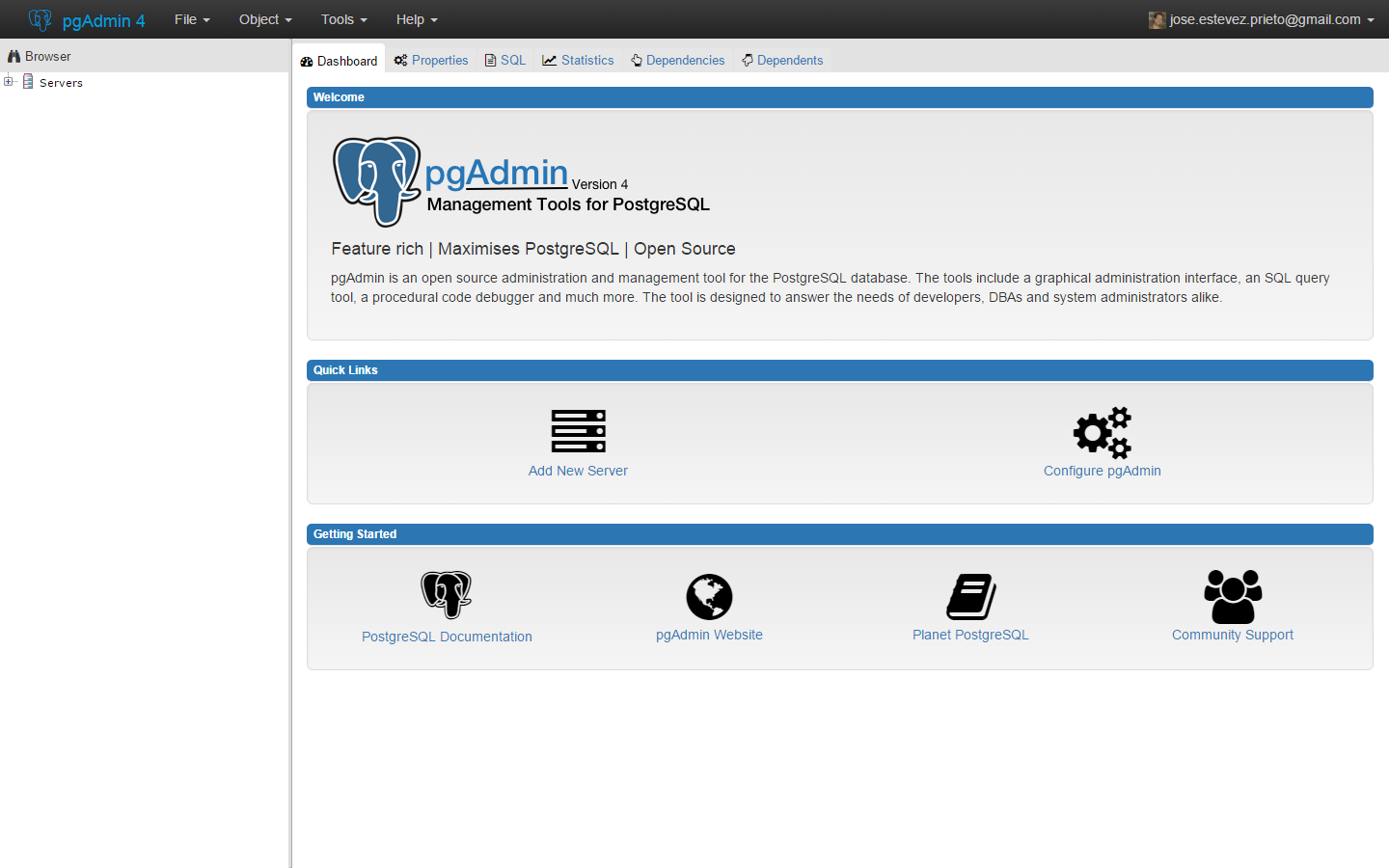Click the 'Management Tools for PostgreSQL' text

[x=568, y=204]
